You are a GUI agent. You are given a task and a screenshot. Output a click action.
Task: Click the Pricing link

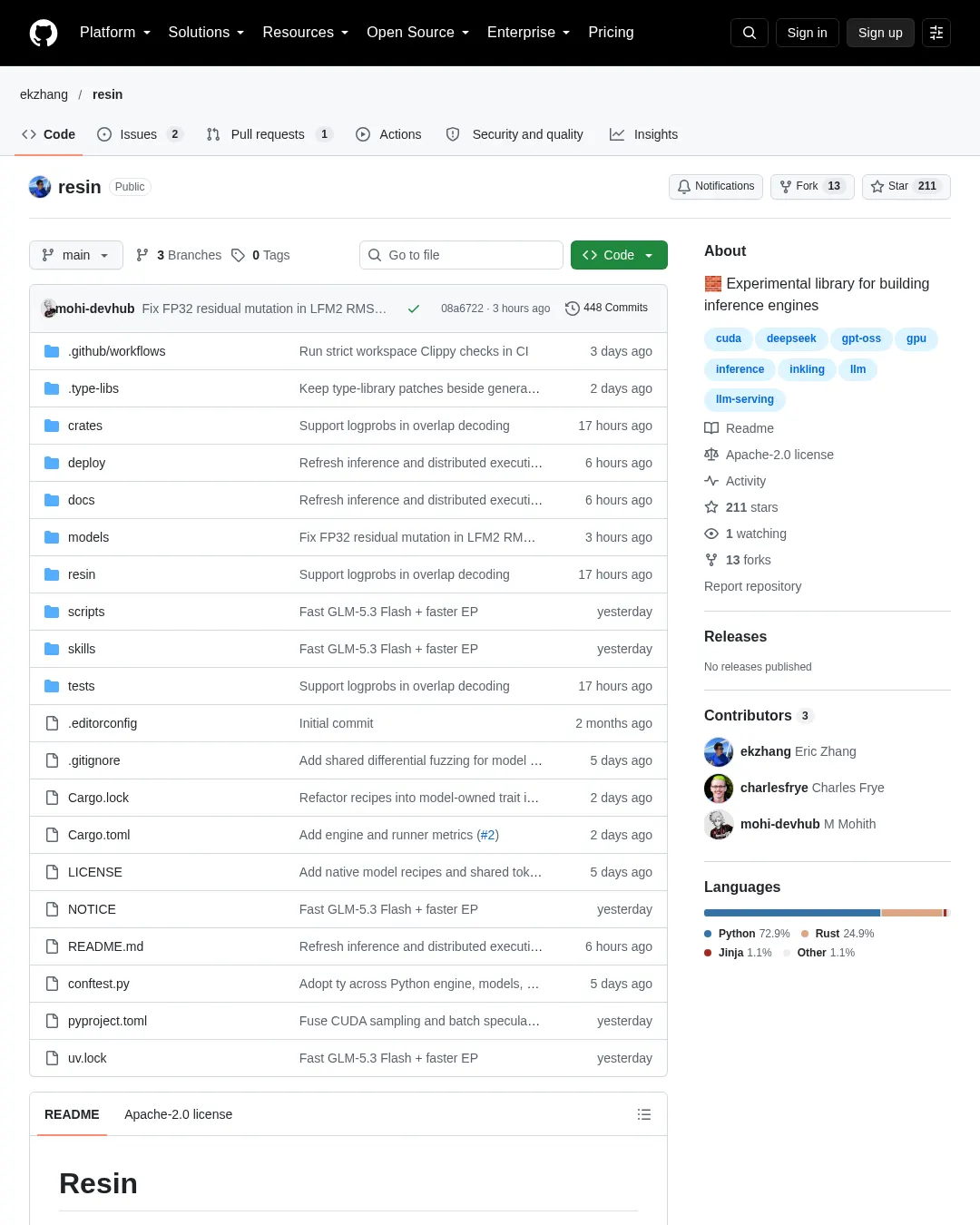point(611,33)
